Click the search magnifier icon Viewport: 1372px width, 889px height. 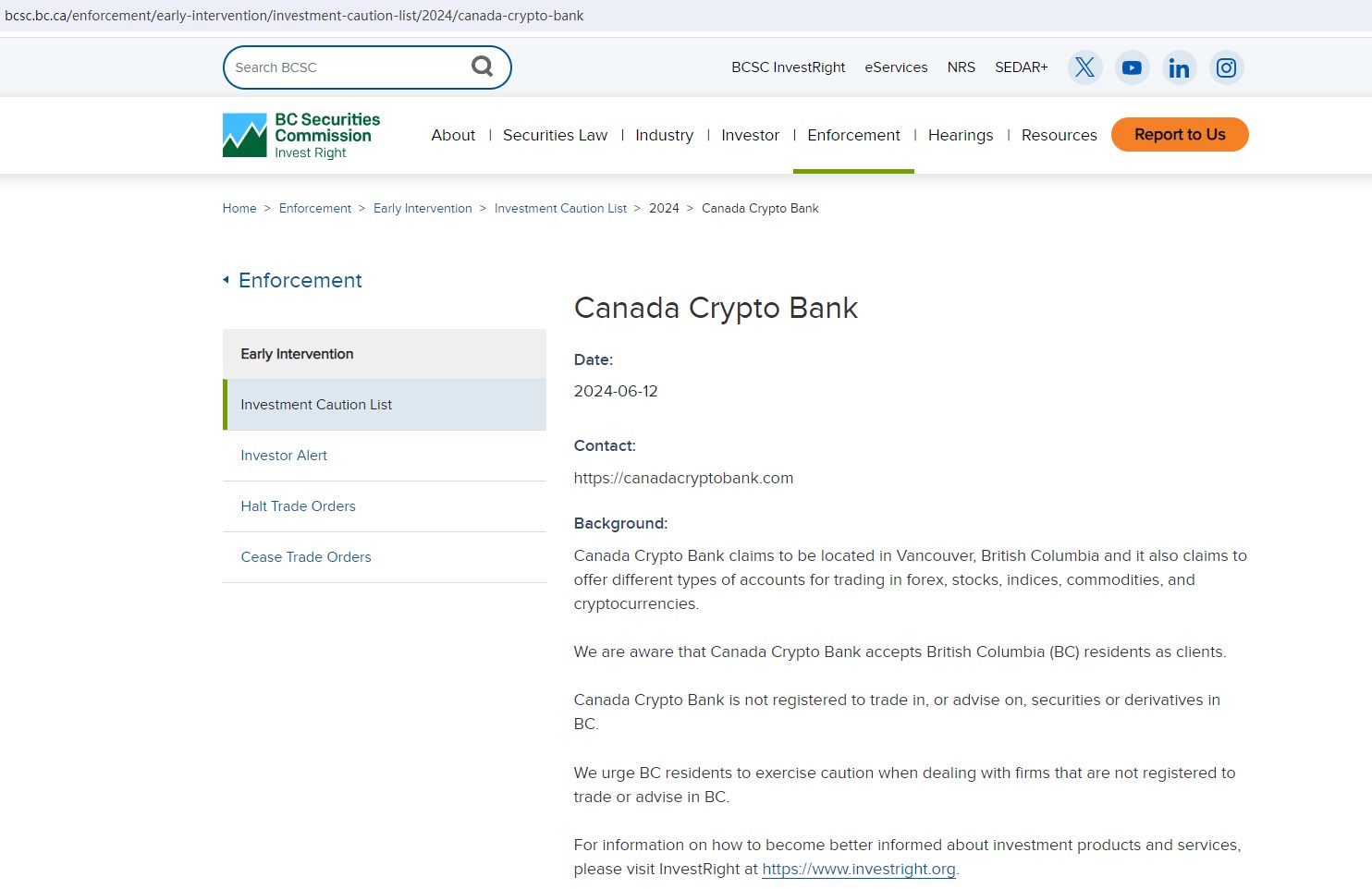(482, 67)
